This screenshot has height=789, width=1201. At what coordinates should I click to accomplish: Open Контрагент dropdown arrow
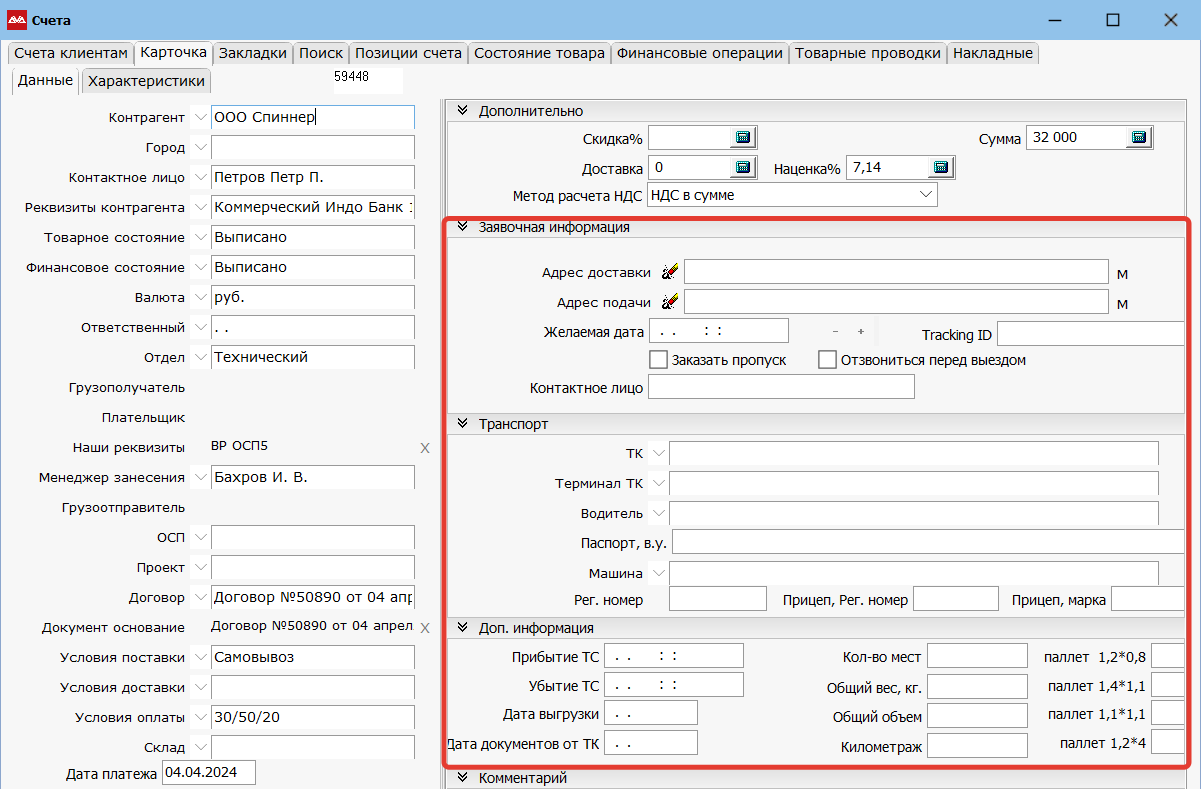[x=200, y=118]
